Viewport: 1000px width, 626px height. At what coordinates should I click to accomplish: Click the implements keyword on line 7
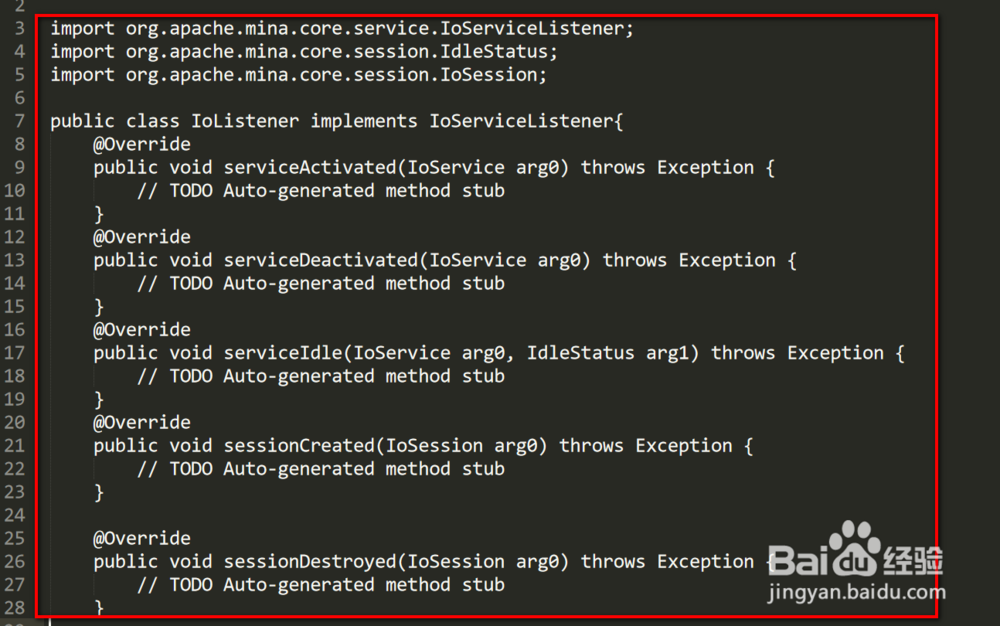(364, 120)
